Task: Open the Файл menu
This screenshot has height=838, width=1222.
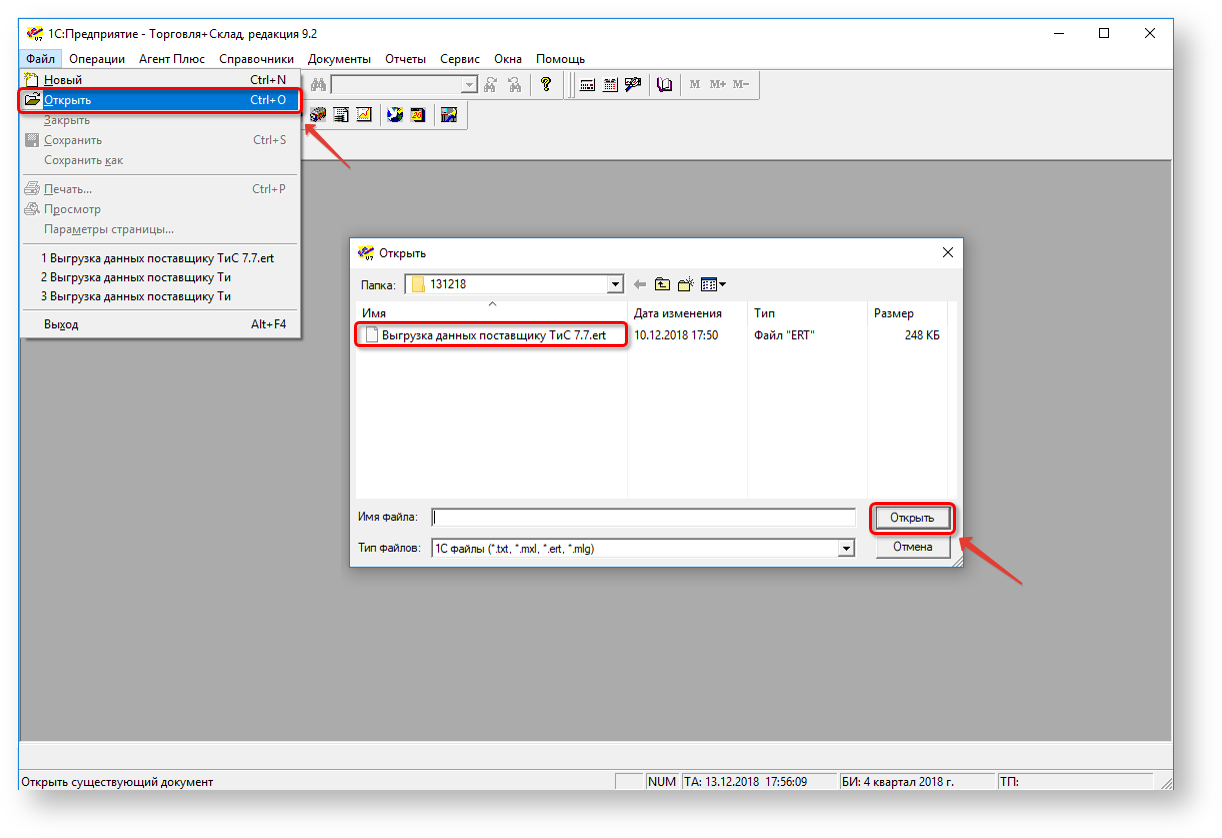Action: pos(41,59)
